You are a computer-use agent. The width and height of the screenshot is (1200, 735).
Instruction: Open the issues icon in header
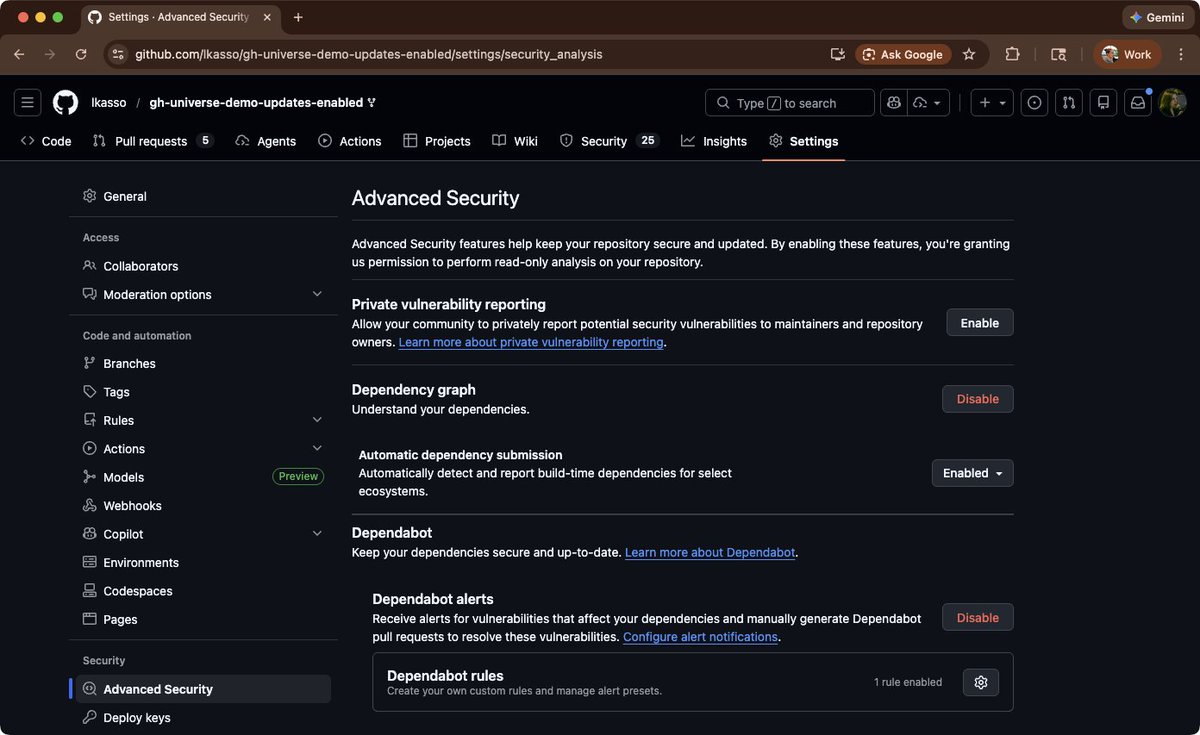coord(1035,103)
